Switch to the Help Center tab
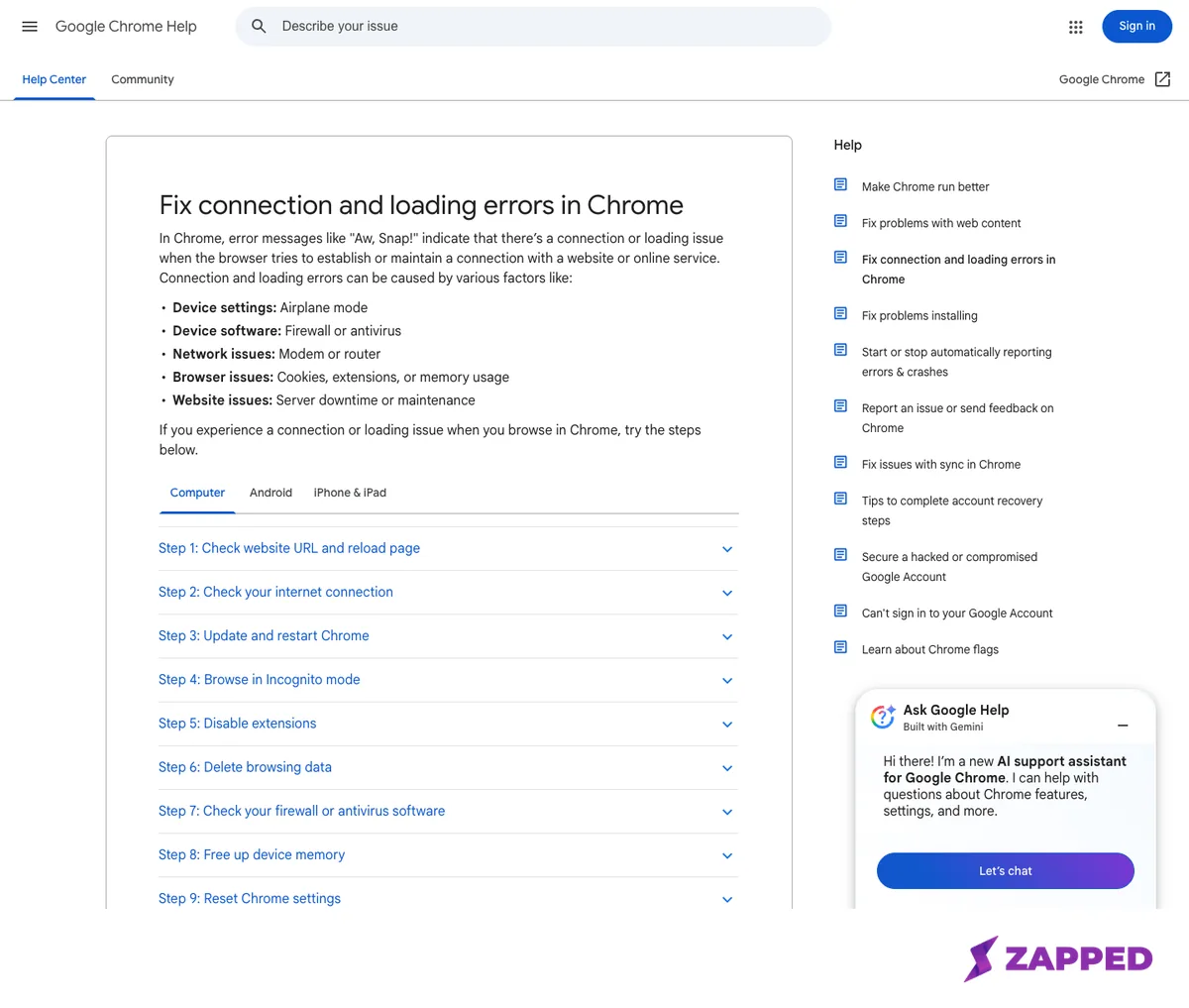This screenshot has height=1008, width=1189. click(x=54, y=79)
